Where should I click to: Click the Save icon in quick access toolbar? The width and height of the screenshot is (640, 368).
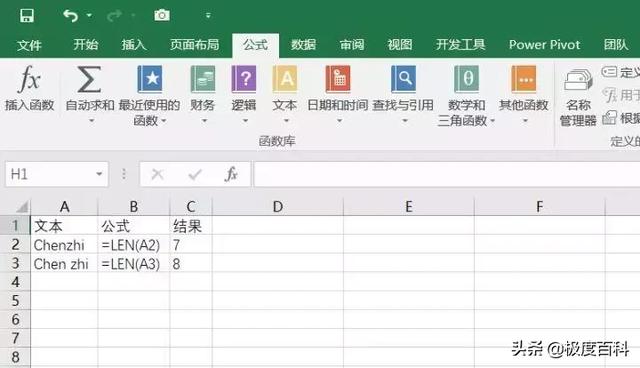click(x=27, y=16)
